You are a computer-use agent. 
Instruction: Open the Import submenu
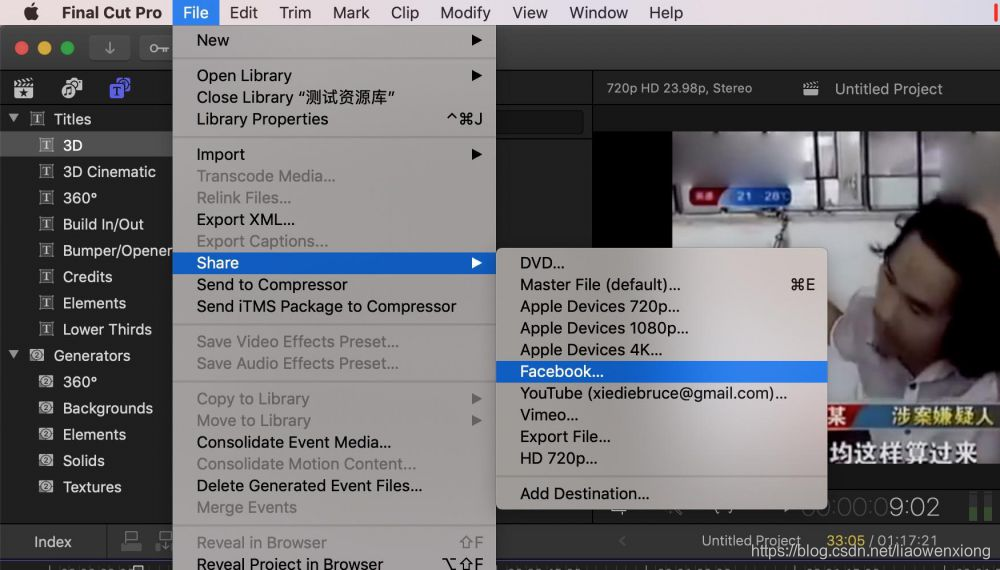(x=334, y=154)
